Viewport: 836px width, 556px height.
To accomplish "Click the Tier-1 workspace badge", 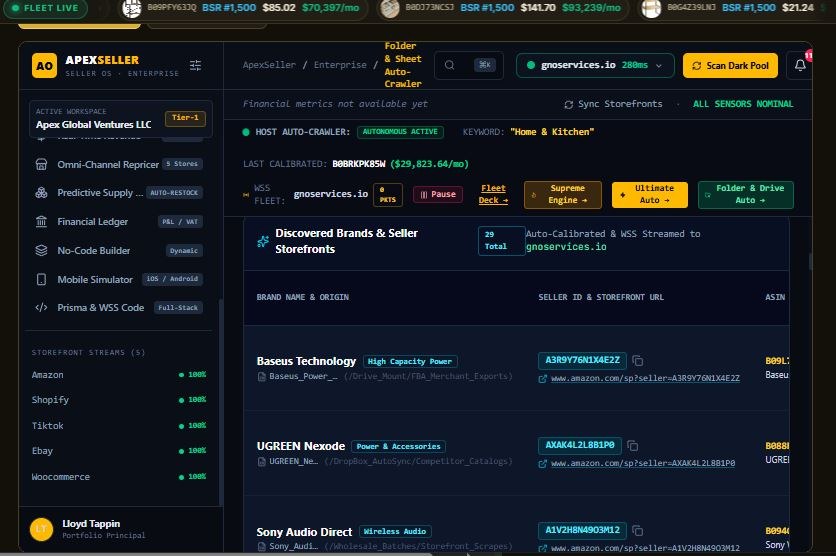I will (185, 118).
